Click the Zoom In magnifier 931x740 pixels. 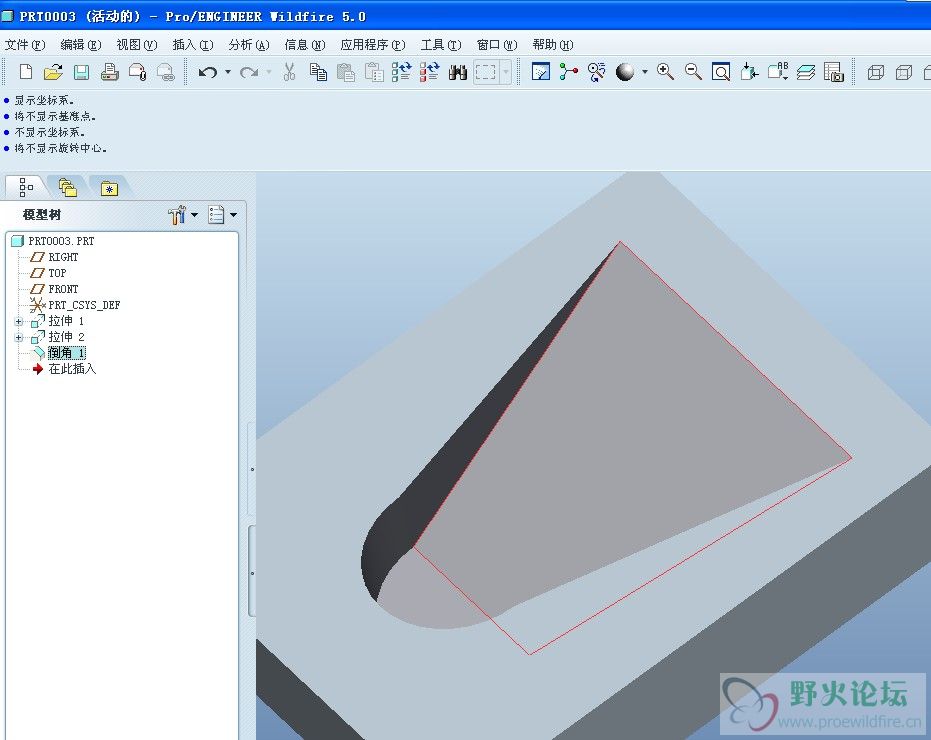coord(665,72)
